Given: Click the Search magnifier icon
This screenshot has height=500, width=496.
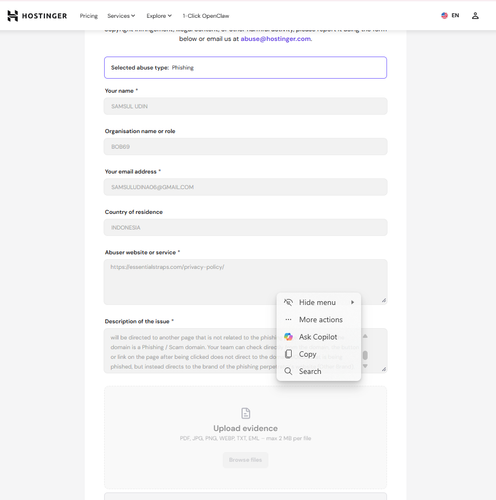Looking at the screenshot, I should [x=288, y=371].
